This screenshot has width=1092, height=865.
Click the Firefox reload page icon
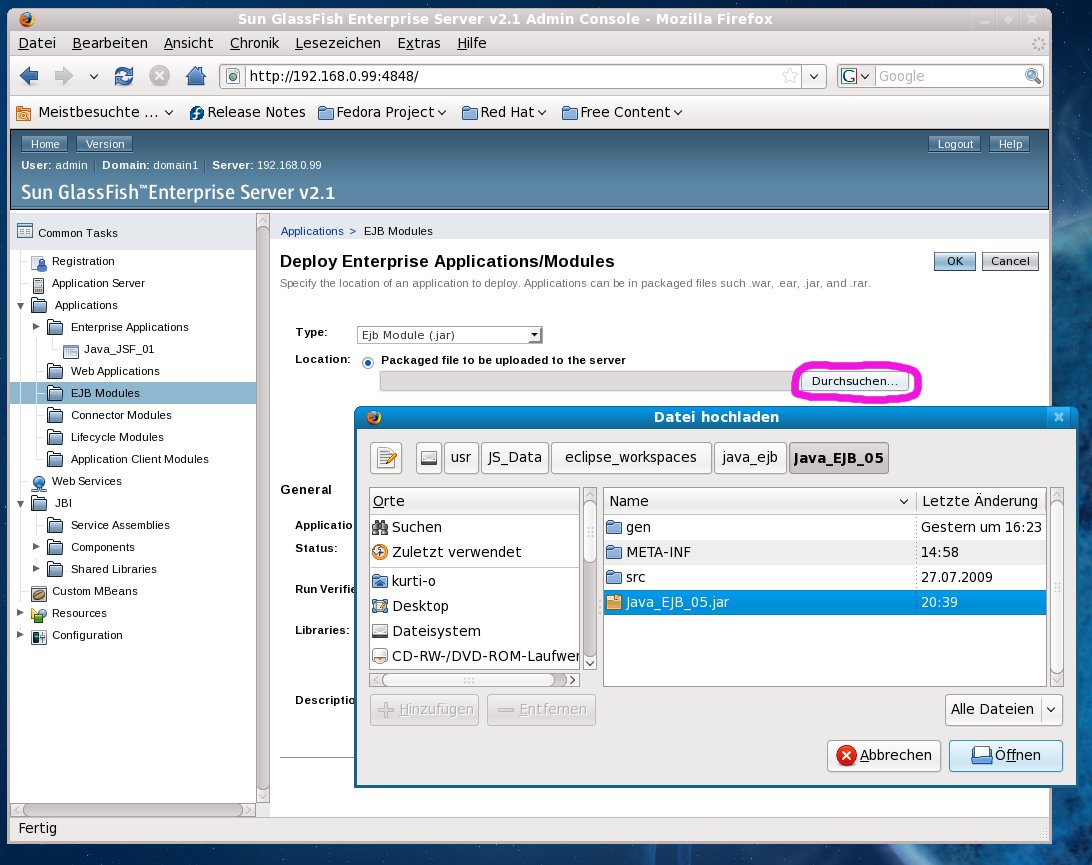pyautogui.click(x=124, y=76)
